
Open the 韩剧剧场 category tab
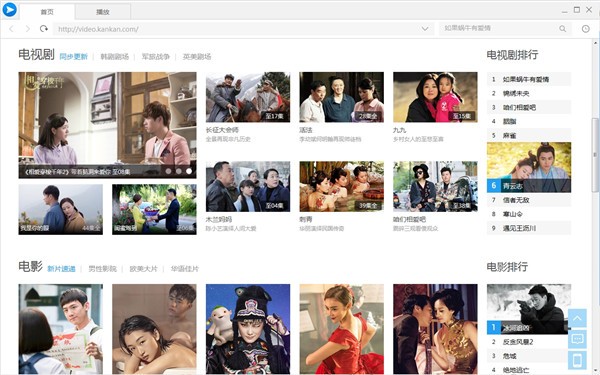pos(114,57)
